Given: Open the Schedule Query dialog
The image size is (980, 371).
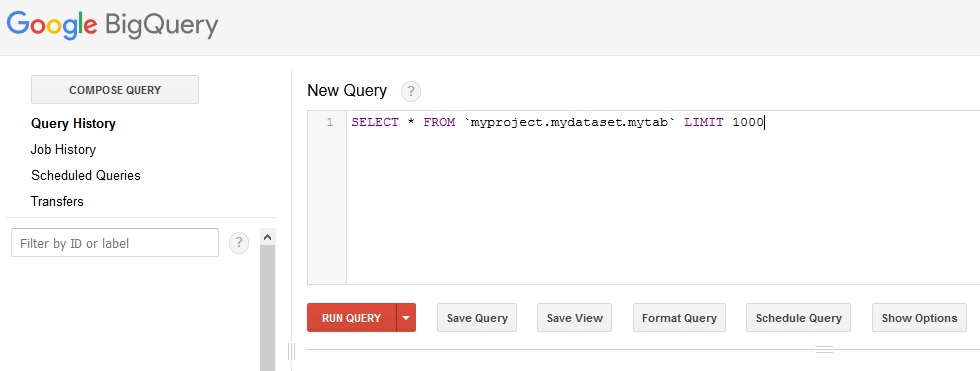Looking at the screenshot, I should (798, 318).
